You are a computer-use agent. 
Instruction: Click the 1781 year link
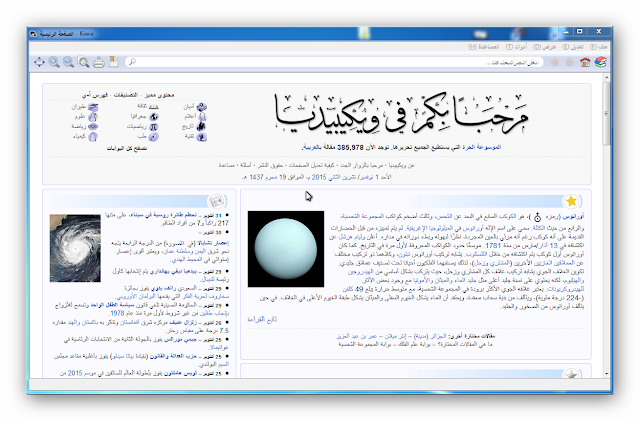[493, 245]
